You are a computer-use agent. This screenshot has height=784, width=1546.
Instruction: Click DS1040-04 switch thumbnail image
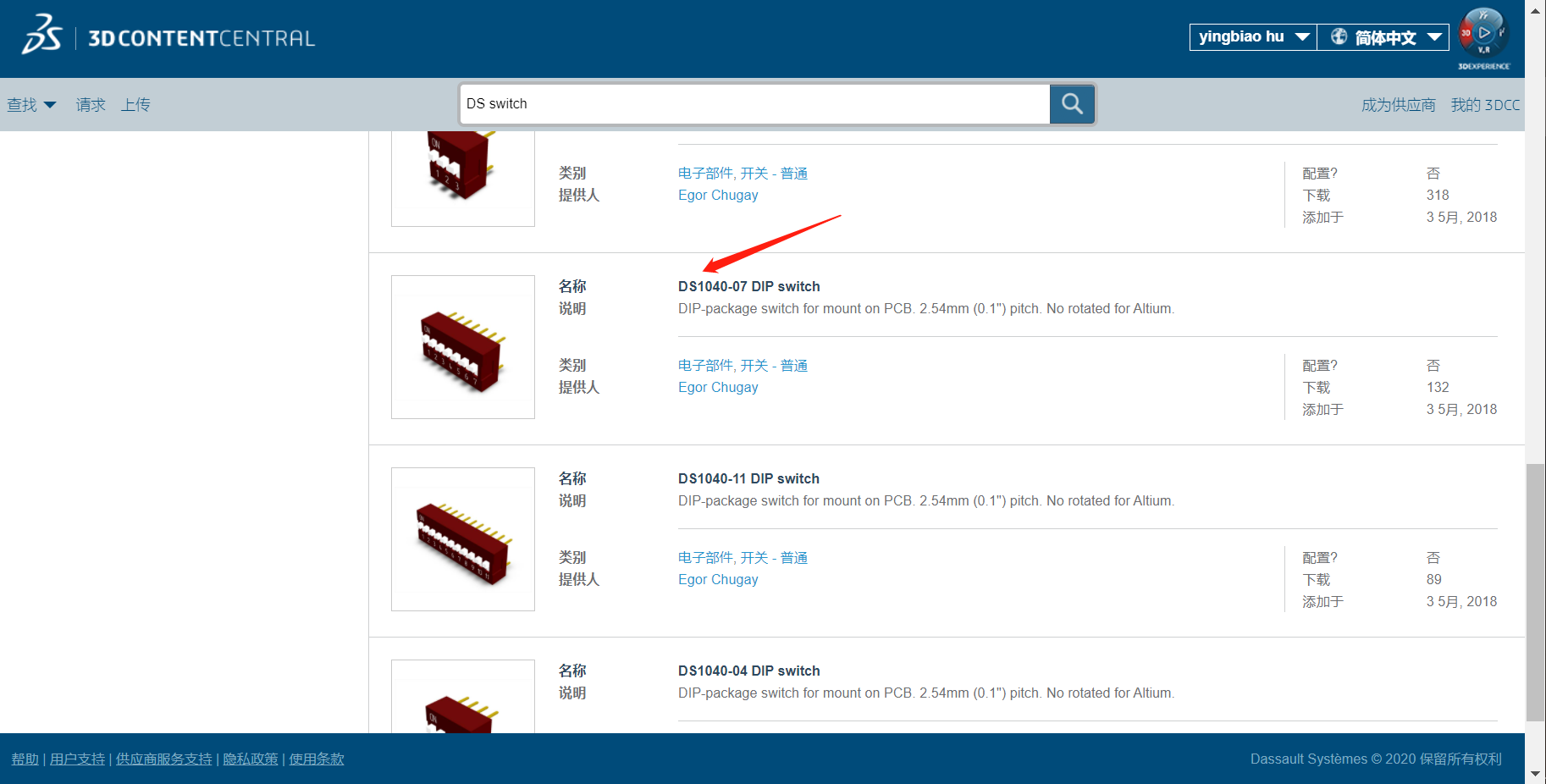pos(463,696)
